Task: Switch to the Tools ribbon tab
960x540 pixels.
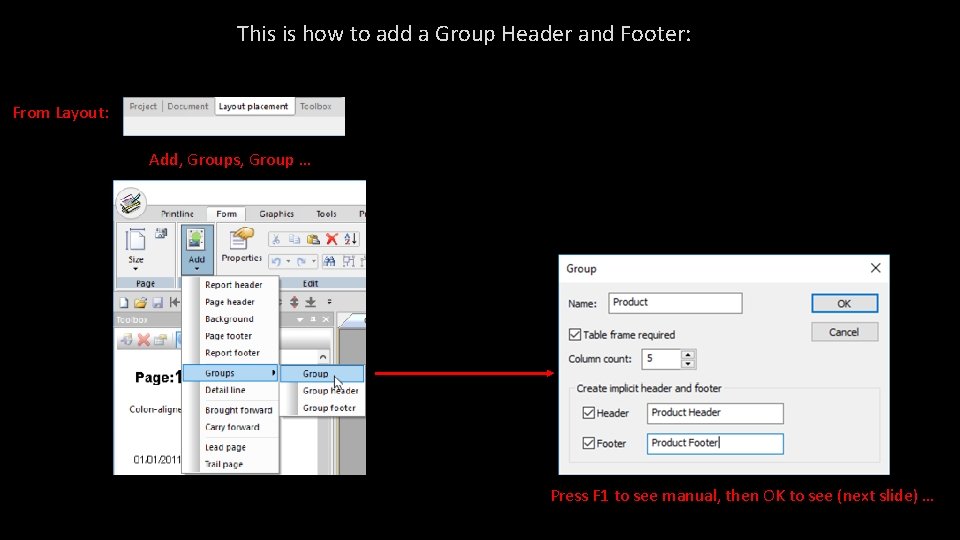Action: click(x=326, y=214)
